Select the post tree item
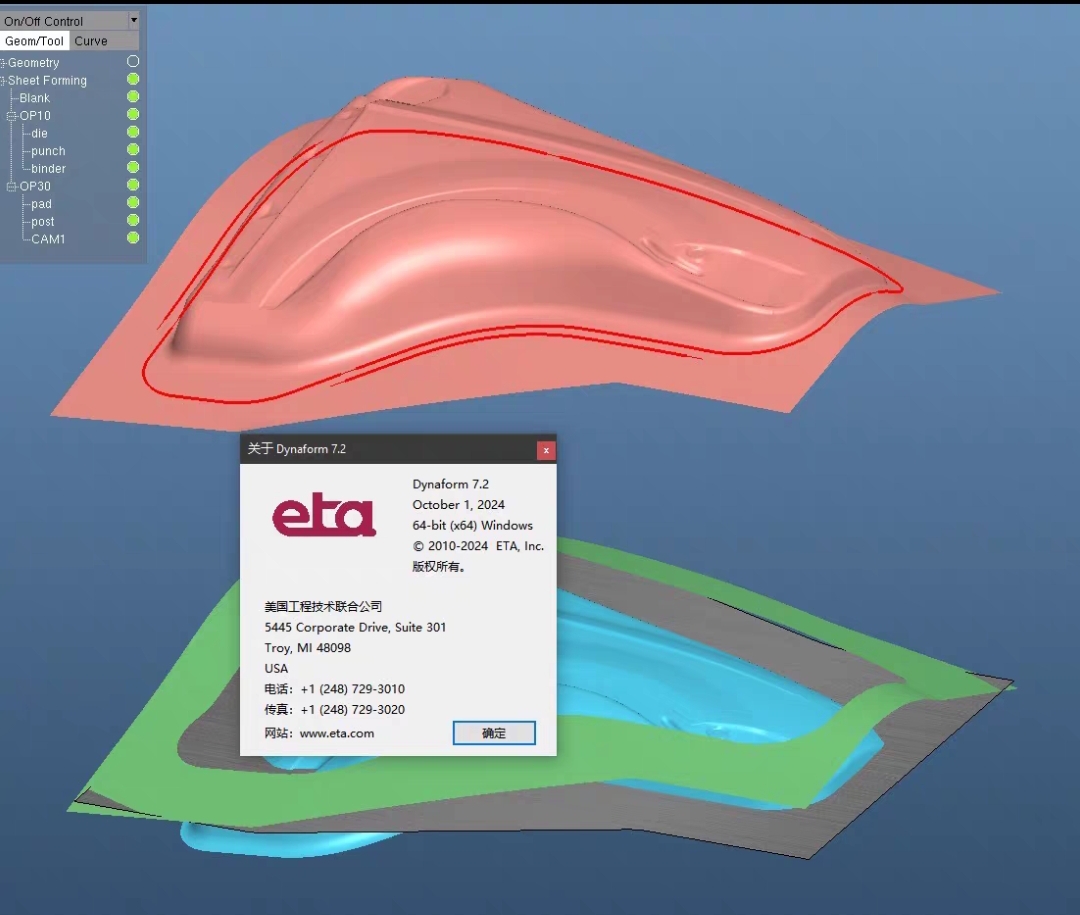 click(43, 222)
